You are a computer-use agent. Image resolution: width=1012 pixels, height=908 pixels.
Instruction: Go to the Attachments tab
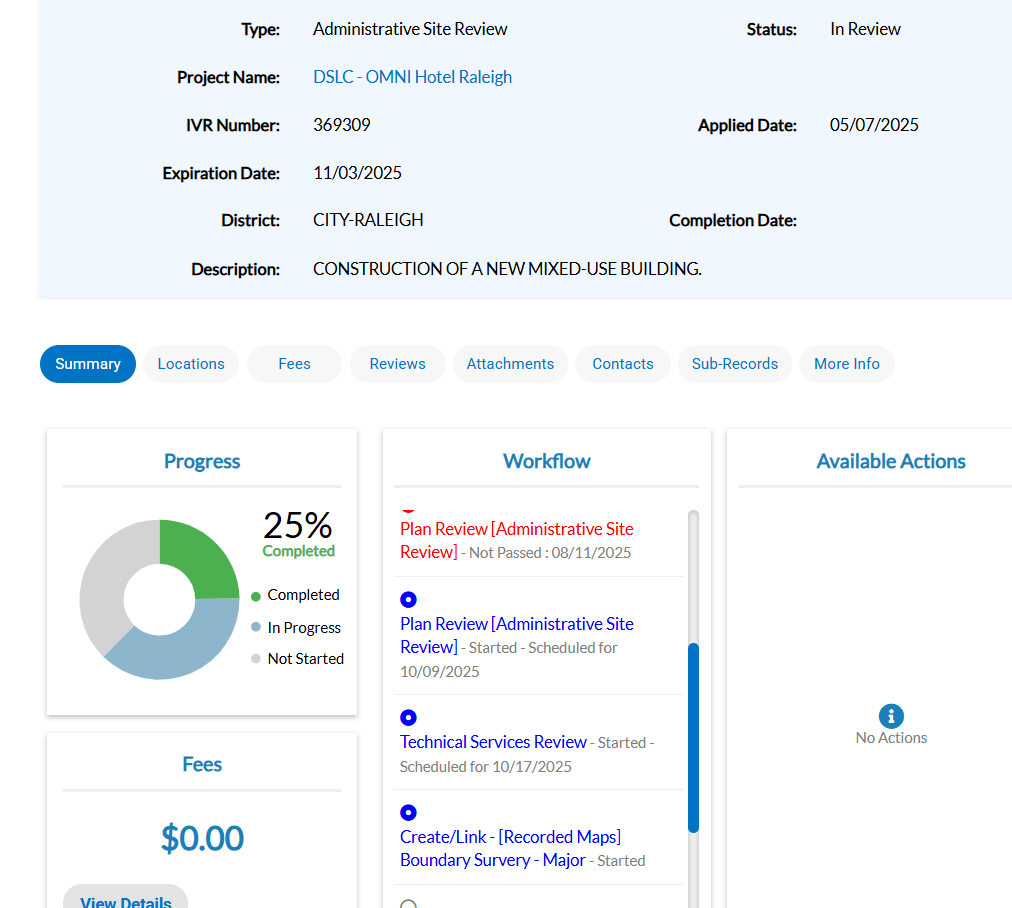[510, 364]
